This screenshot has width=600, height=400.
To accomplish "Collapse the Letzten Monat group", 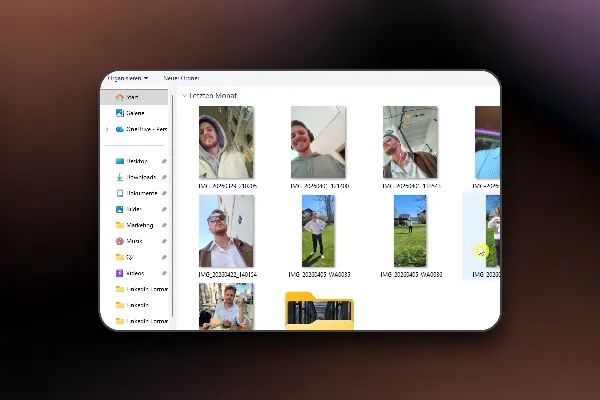I will 184,96.
